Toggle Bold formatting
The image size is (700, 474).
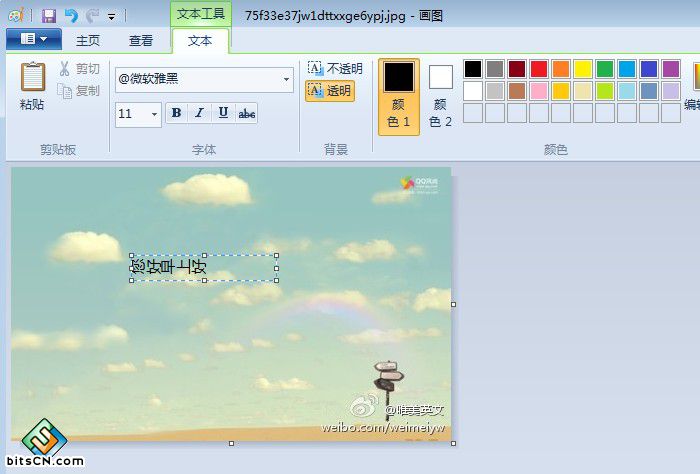176,113
